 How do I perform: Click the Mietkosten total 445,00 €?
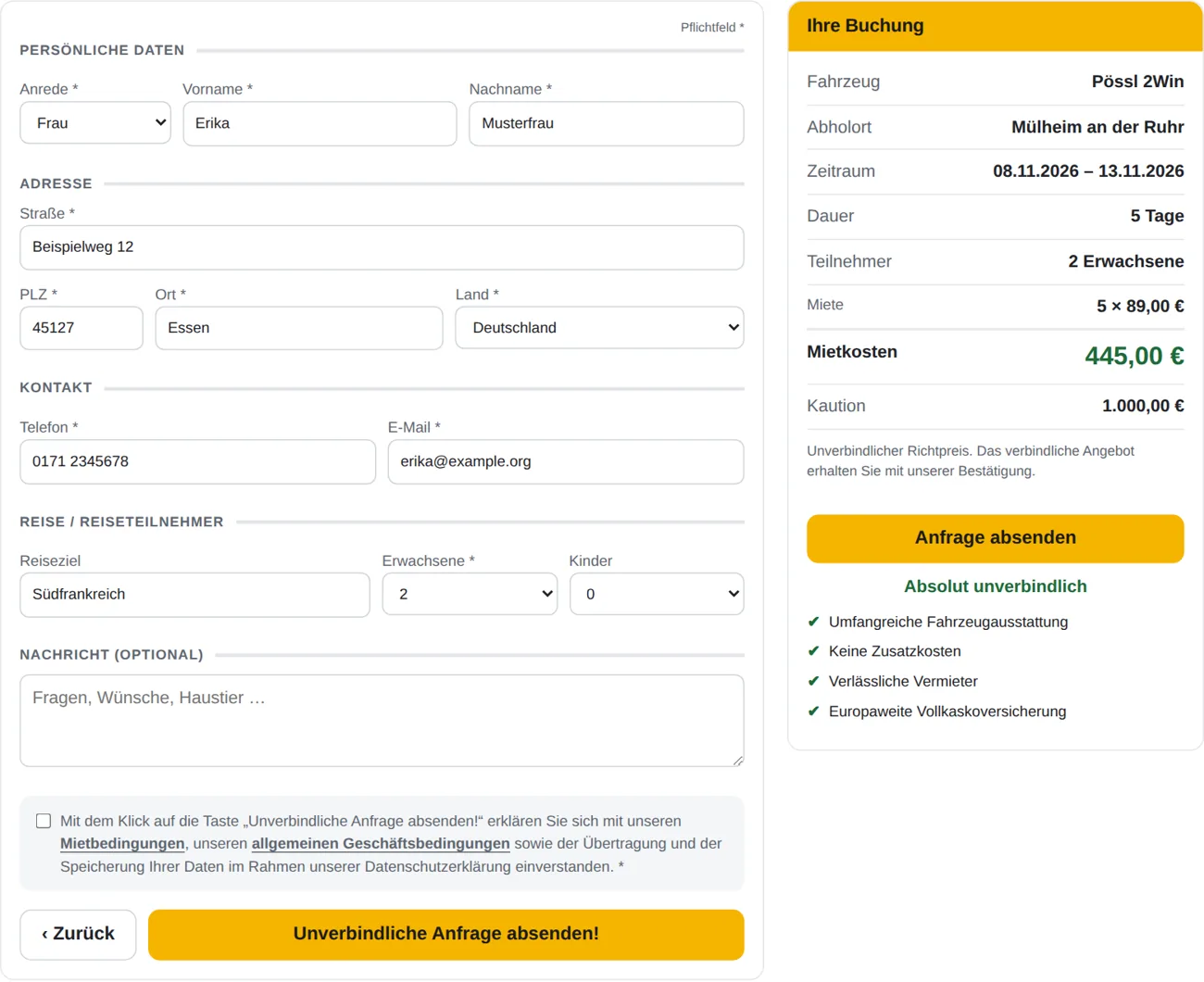[1135, 356]
